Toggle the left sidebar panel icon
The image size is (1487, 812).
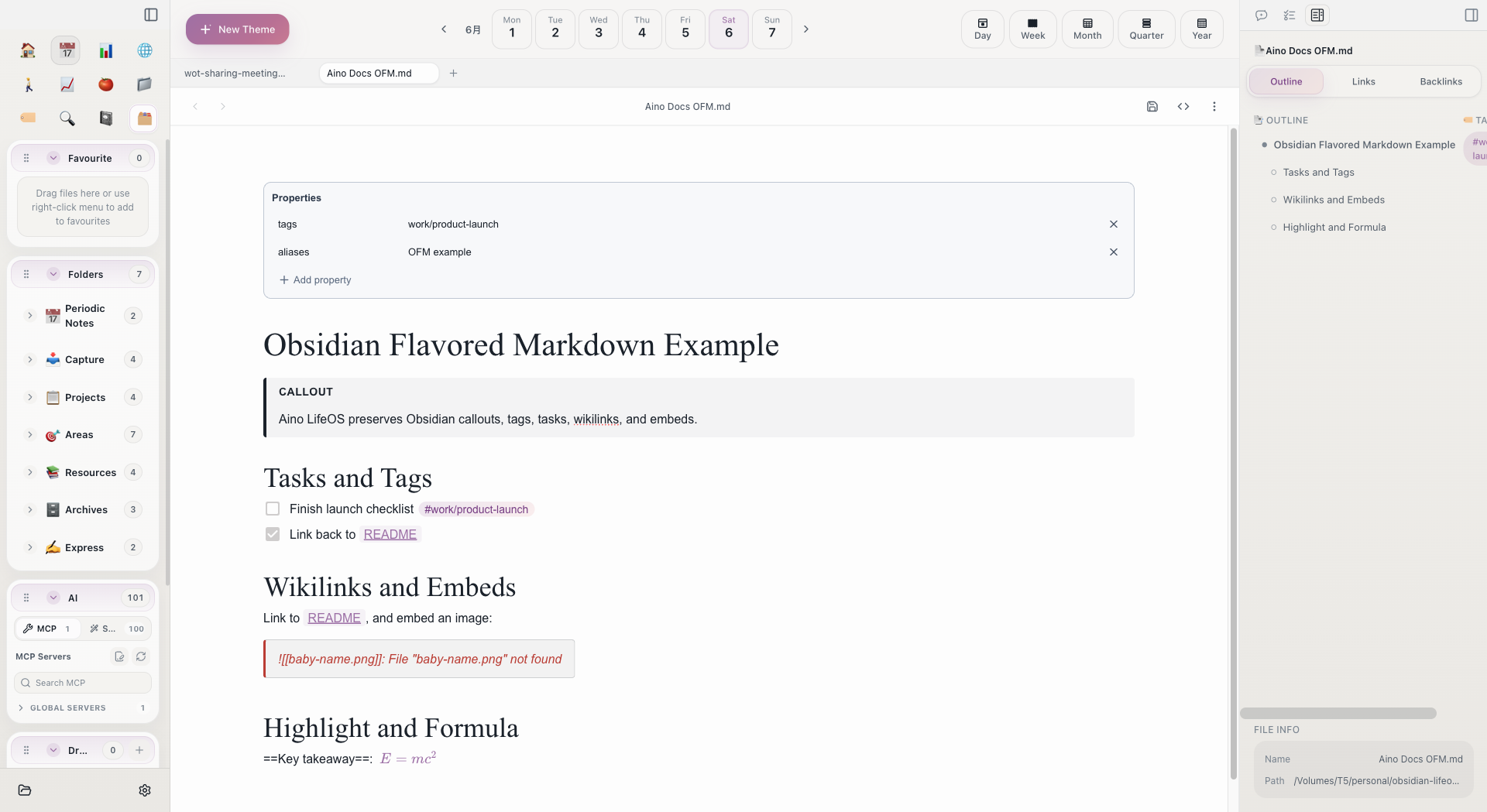[151, 15]
